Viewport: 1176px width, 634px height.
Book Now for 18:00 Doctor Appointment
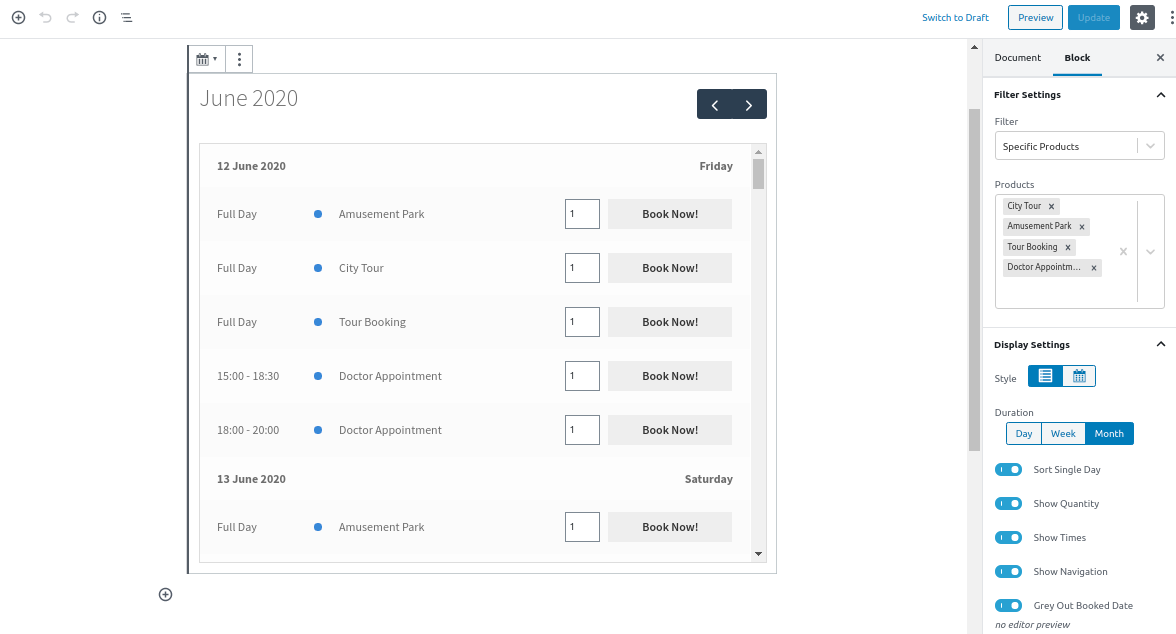[x=670, y=430]
